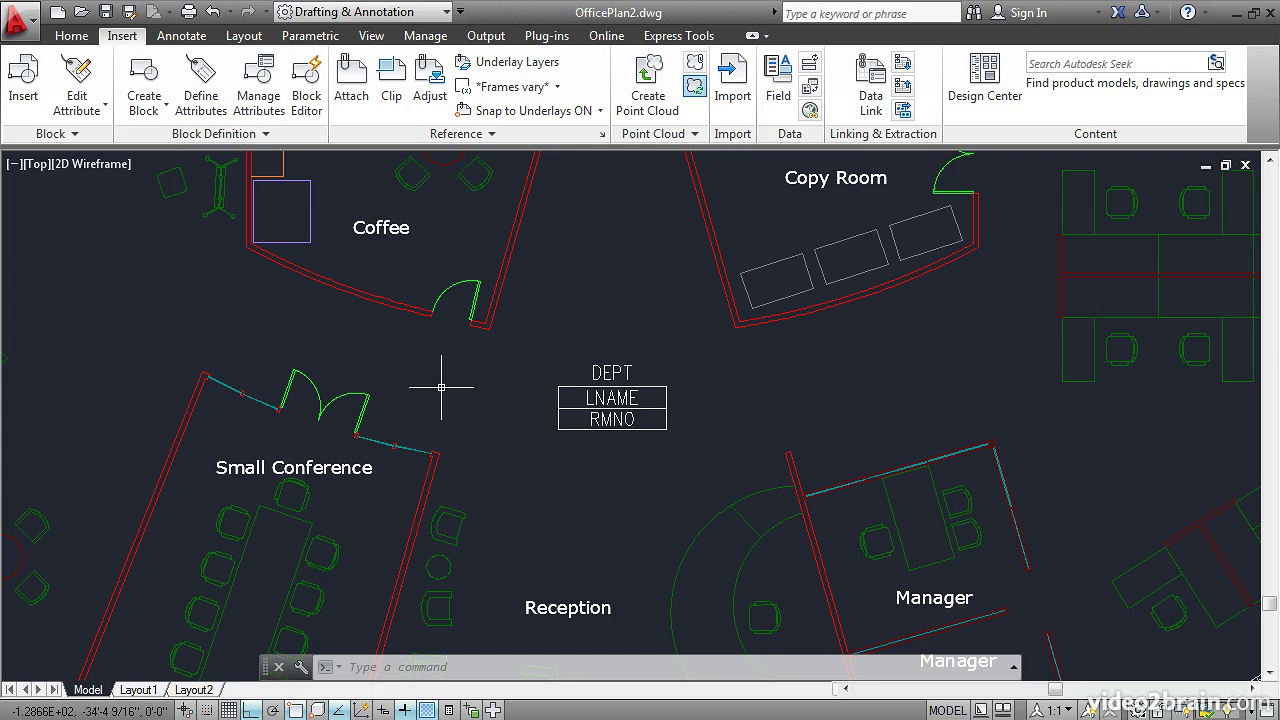Toggle Infer Constraints in status bar
This screenshot has width=1280, height=720.
[186, 710]
